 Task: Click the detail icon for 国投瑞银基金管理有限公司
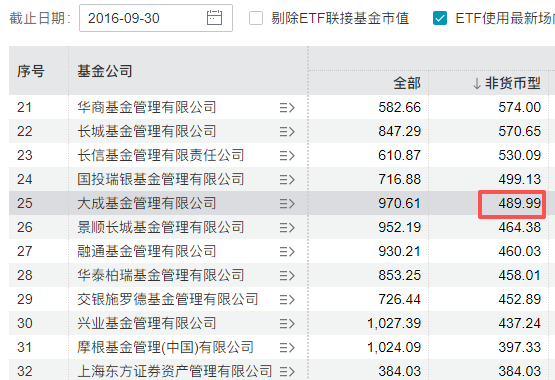287,180
